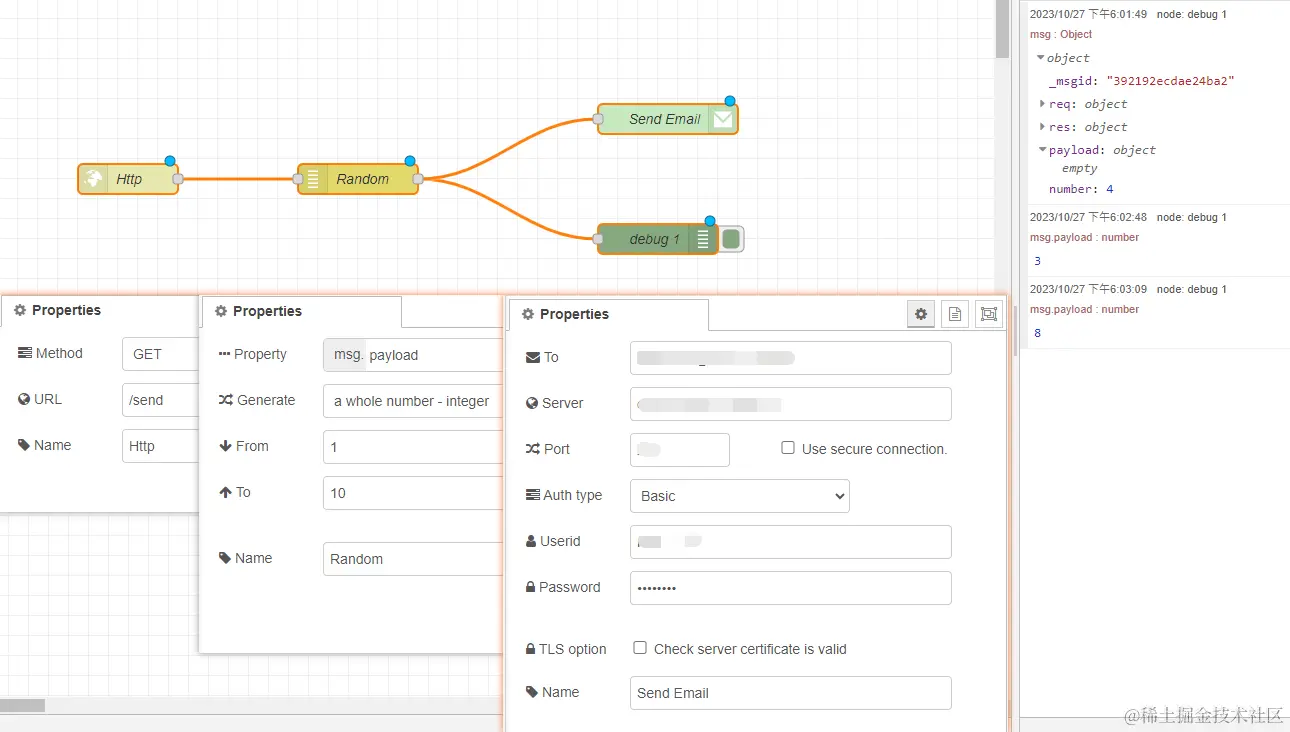Click the Server input field
1290x732 pixels.
791,404
